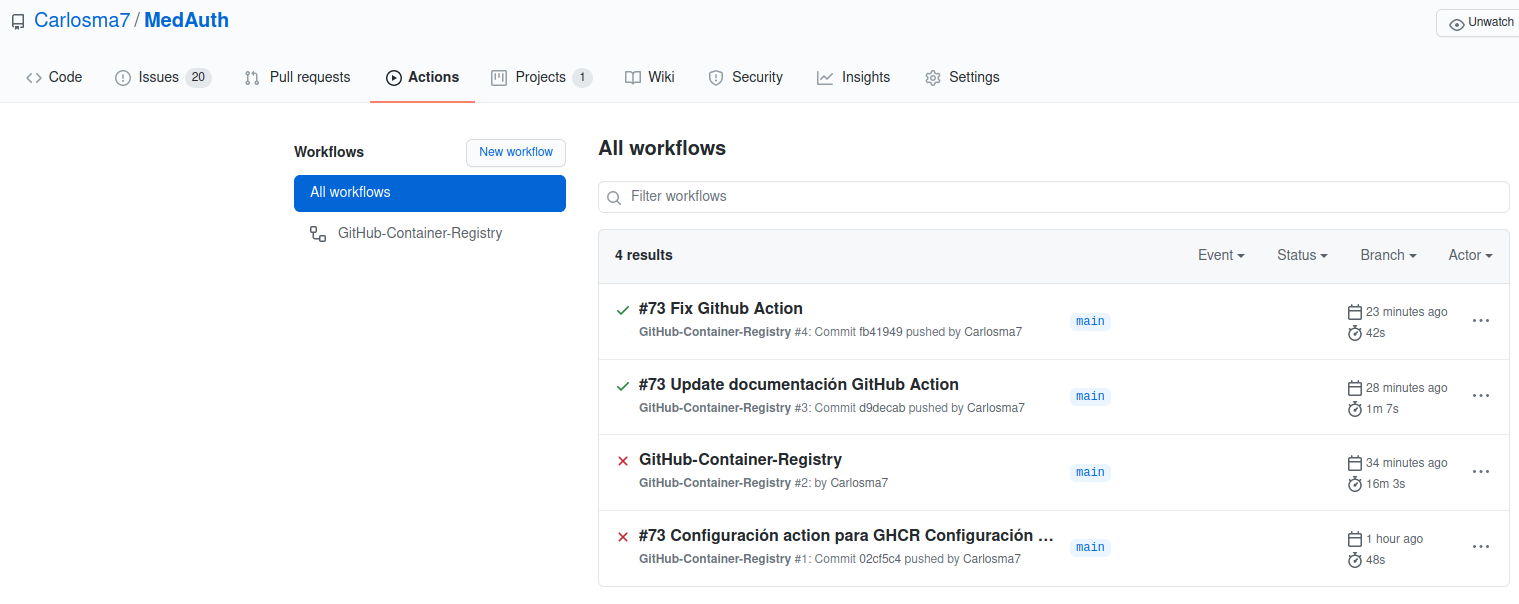The image size is (1519, 604).
Task: Open more options menu for Configuración action run
Action: 1481,547
